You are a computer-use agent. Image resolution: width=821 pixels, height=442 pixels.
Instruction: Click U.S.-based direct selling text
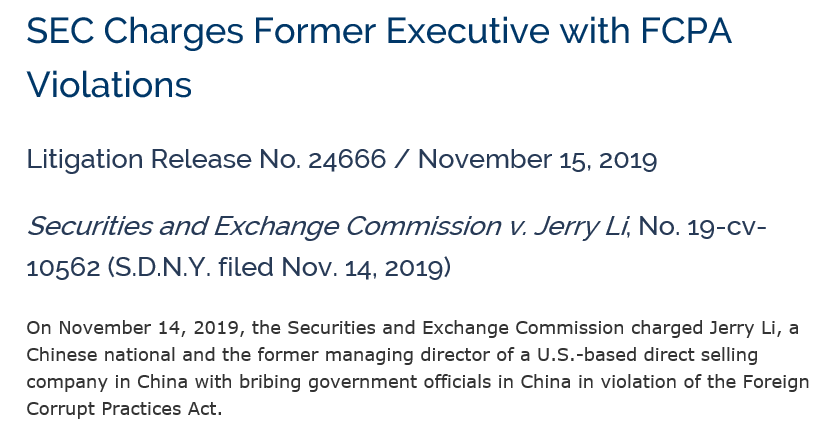[x=647, y=356]
